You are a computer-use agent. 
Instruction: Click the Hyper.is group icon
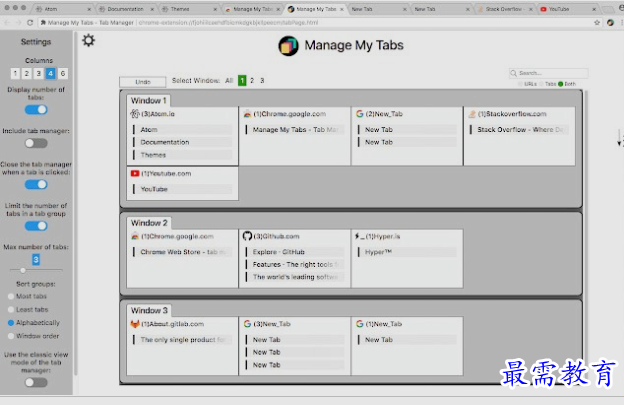360,236
